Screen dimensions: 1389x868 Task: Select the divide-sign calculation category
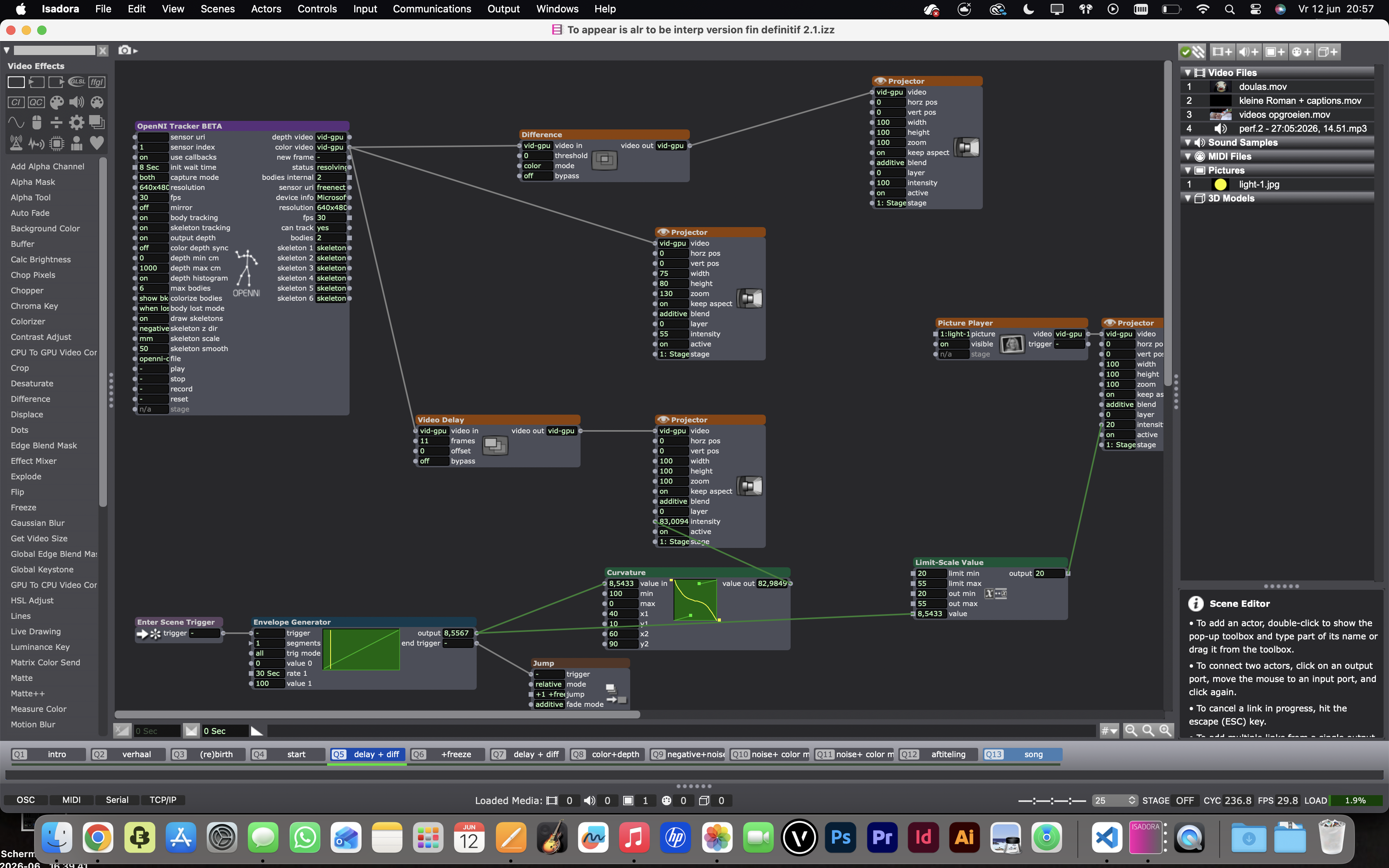(x=56, y=122)
